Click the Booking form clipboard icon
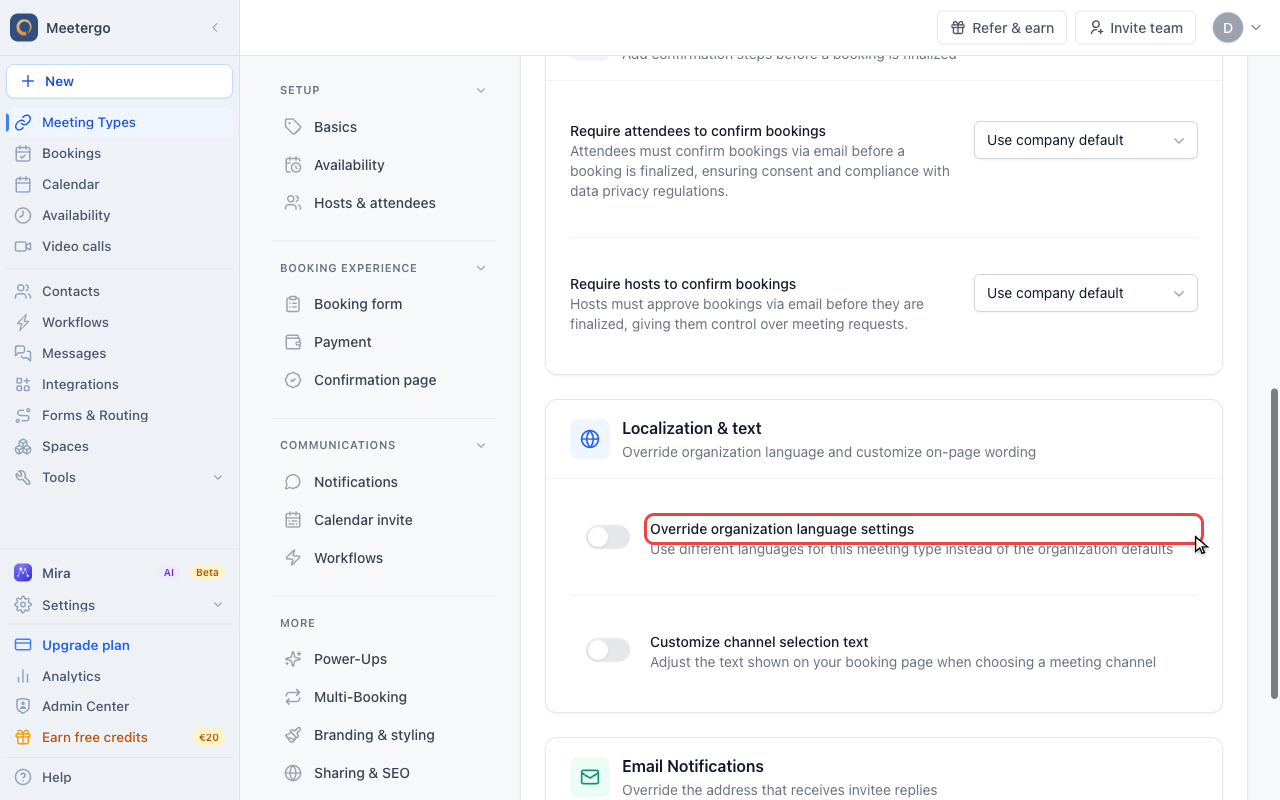The height and width of the screenshot is (800, 1280). coord(293,304)
